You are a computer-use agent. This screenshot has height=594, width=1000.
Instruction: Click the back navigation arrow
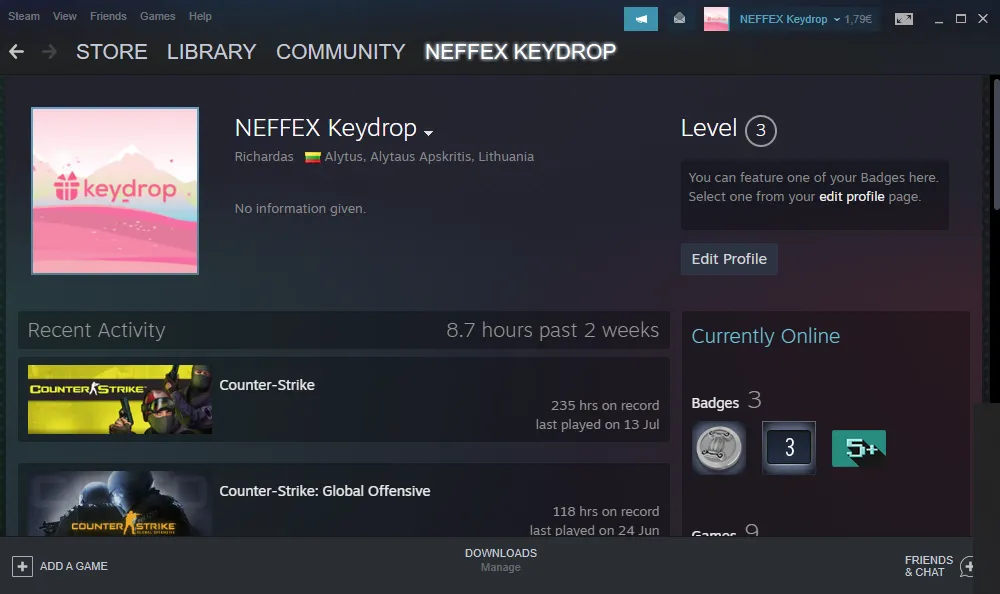[17, 52]
